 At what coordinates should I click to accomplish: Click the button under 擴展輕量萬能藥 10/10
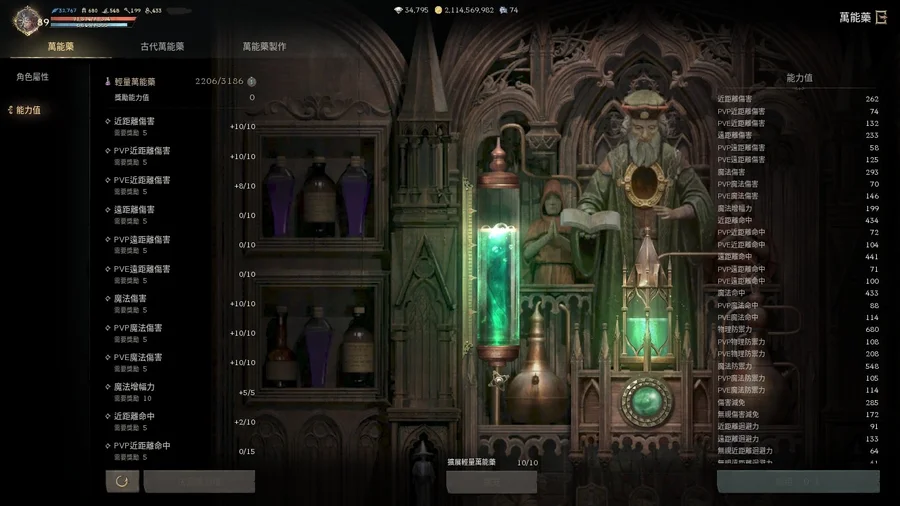(x=491, y=482)
